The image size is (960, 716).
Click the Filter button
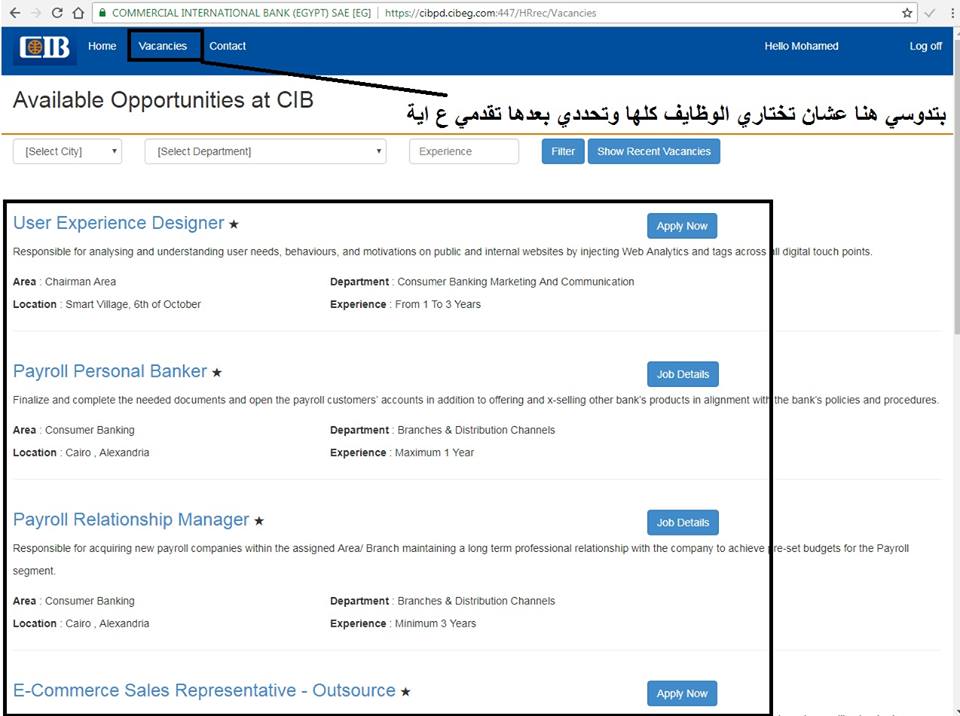[x=563, y=151]
